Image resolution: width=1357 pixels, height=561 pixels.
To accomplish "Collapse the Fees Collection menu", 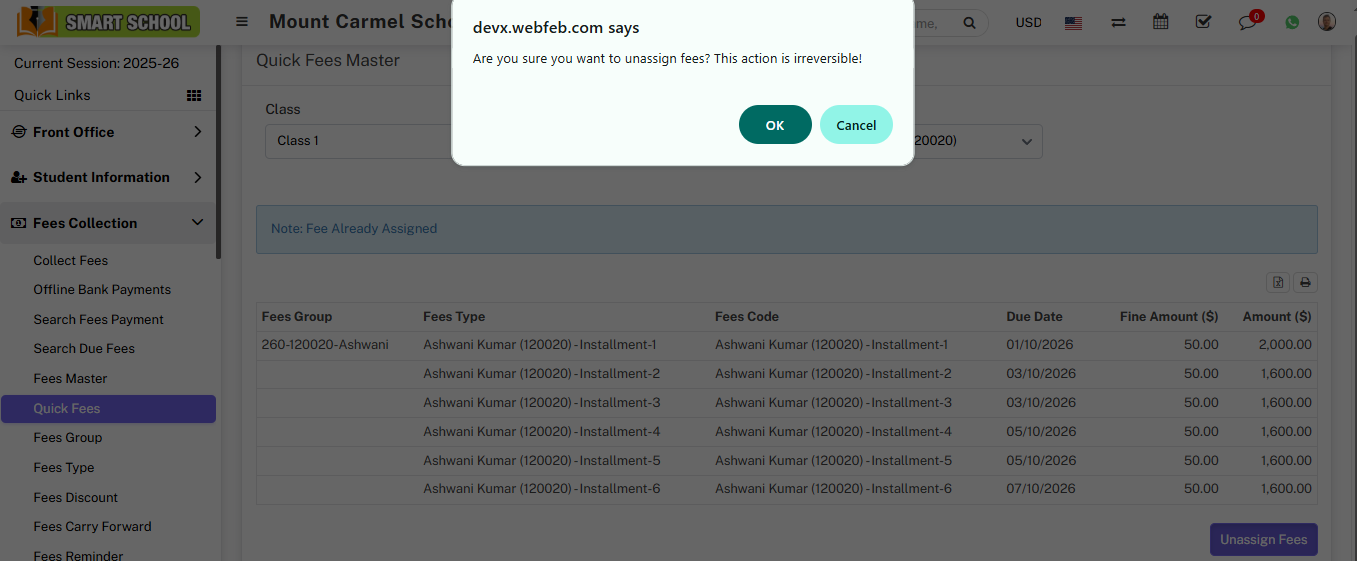I will (x=108, y=223).
